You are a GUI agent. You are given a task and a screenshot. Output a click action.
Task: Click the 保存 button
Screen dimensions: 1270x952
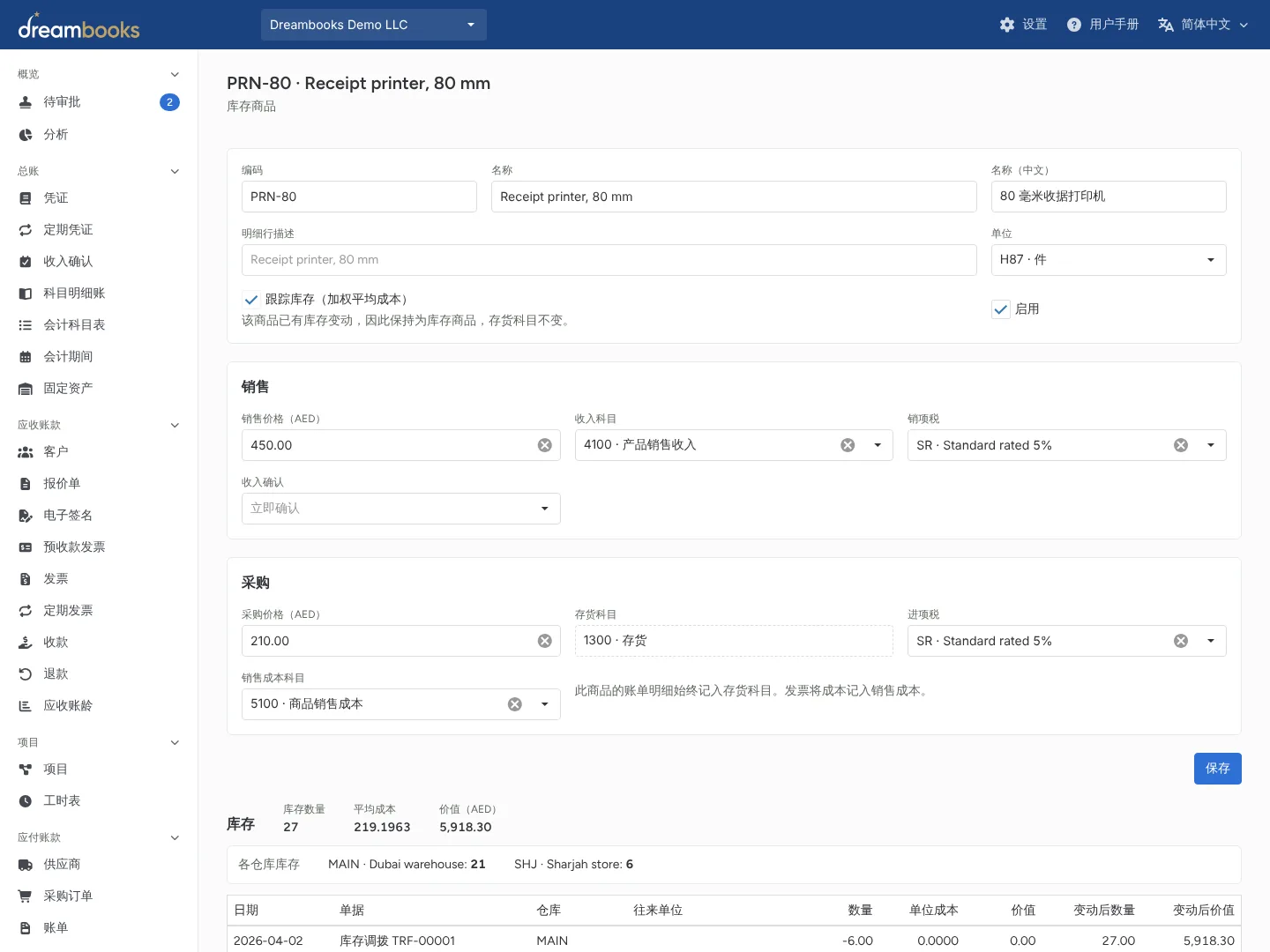[1218, 769]
